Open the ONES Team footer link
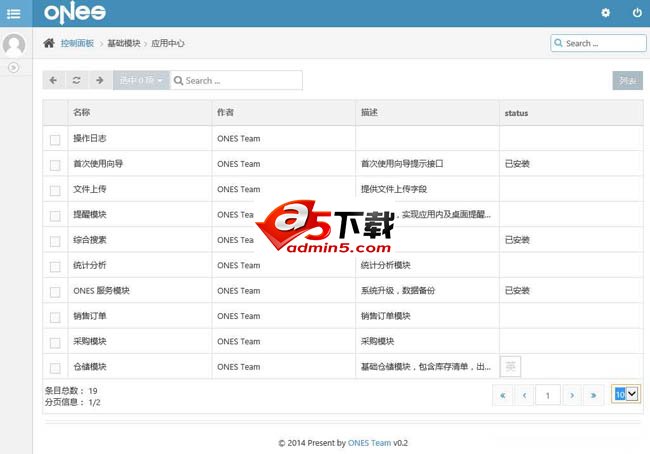The height and width of the screenshot is (454, 650). (369, 443)
